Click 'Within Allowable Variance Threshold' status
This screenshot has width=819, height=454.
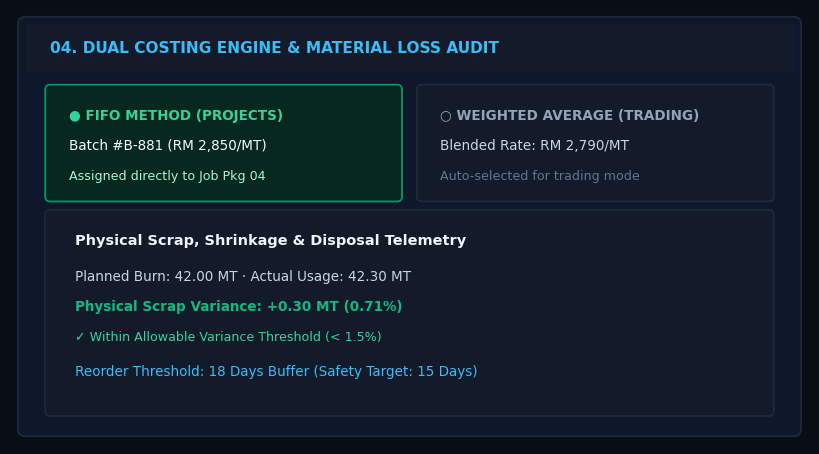point(228,337)
